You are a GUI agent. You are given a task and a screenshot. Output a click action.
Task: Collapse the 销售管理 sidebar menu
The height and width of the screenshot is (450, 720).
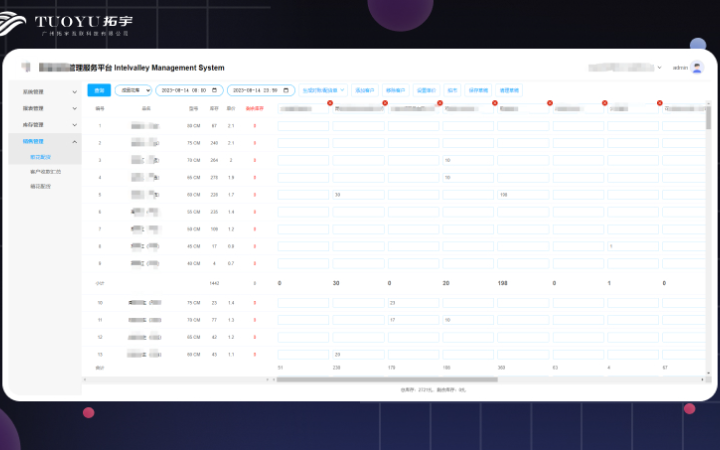point(45,141)
